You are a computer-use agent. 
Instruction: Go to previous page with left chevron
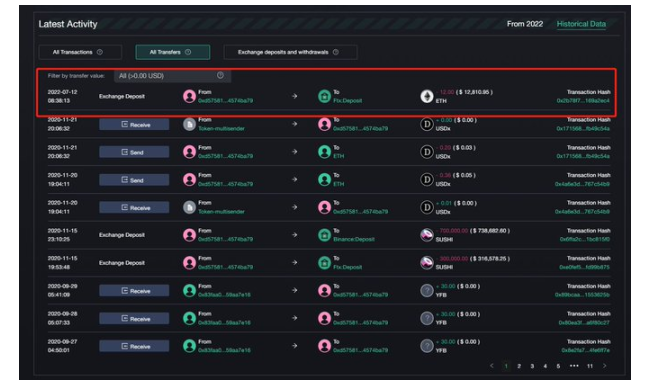(492, 366)
